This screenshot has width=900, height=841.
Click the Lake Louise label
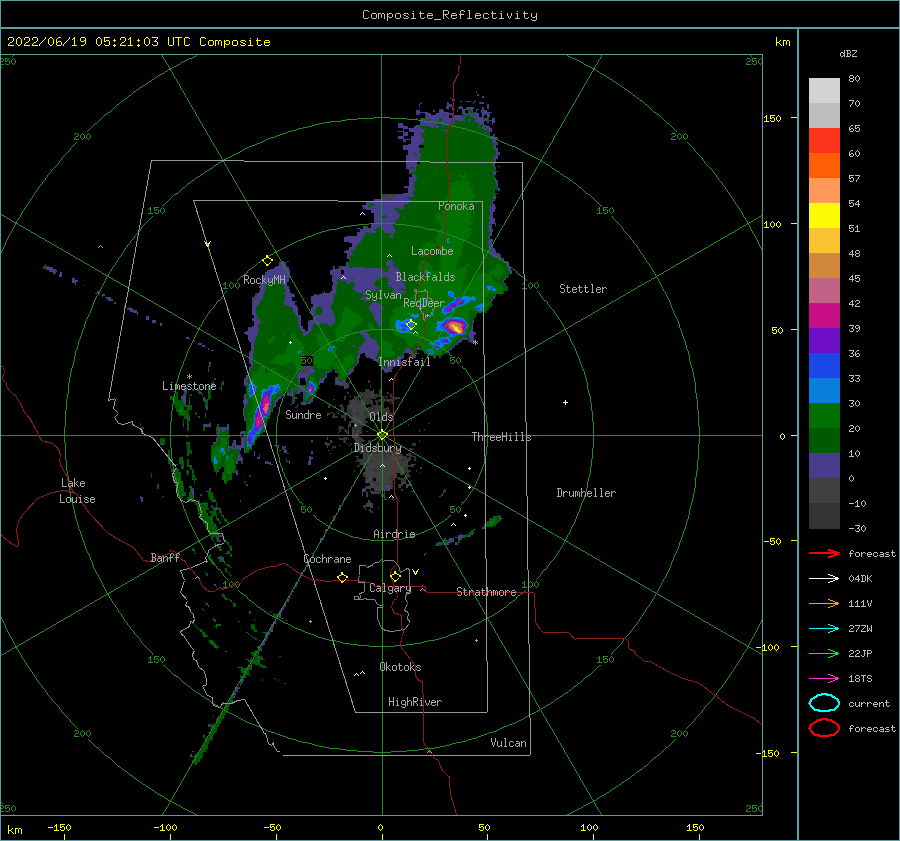click(x=77, y=491)
